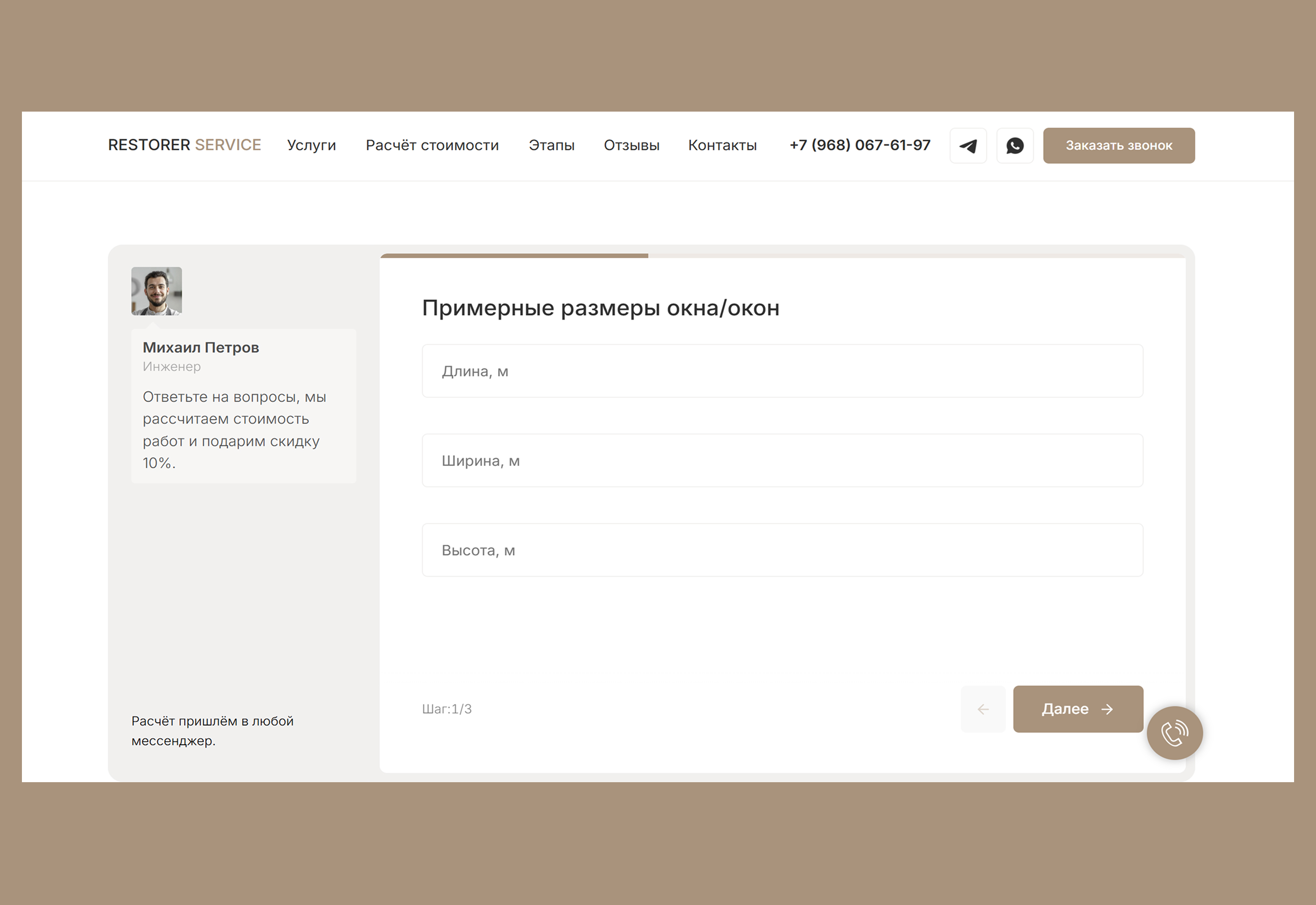Click the engineer Михаил Петров avatar photo
1316x905 pixels.
click(x=156, y=291)
